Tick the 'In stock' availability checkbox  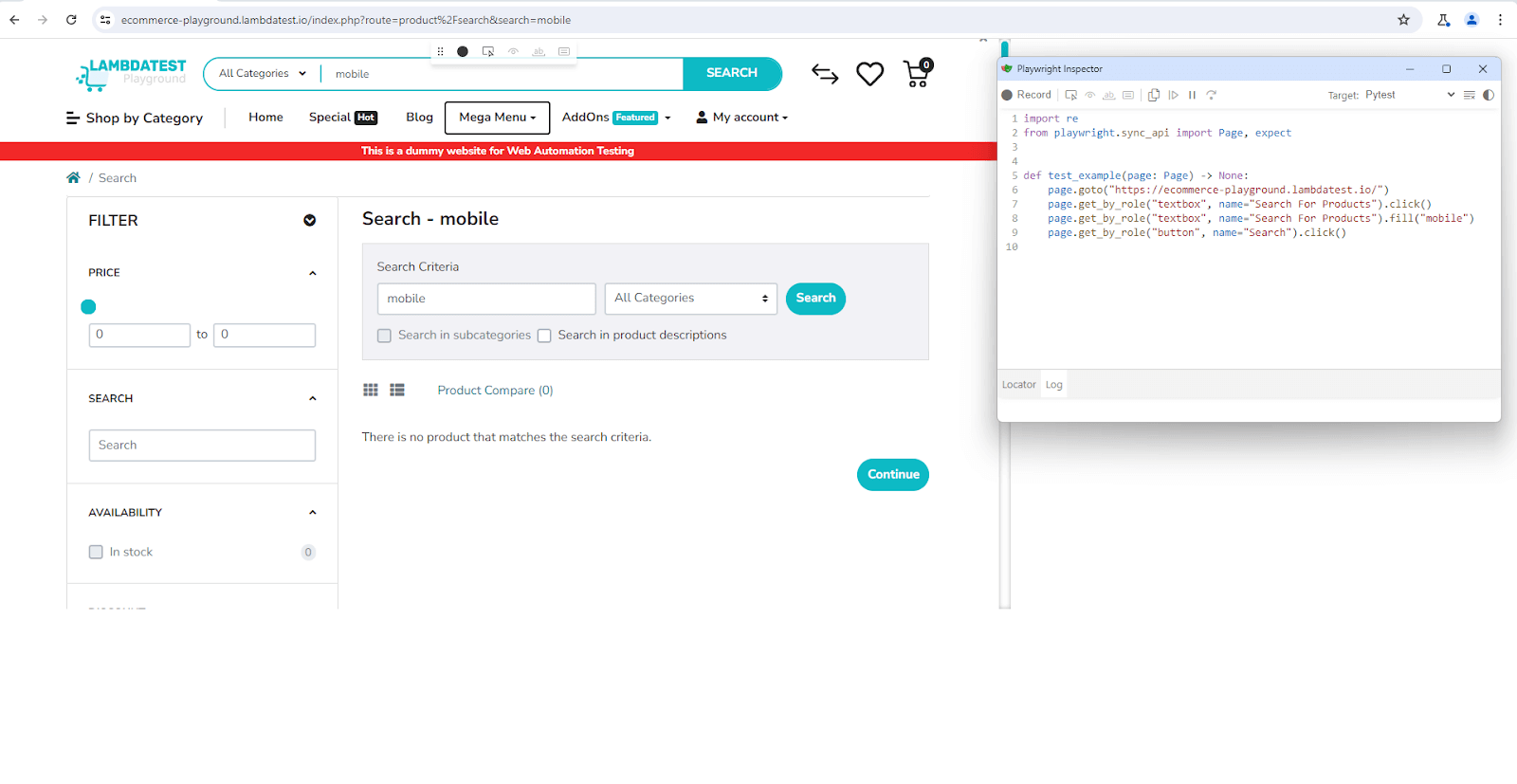point(96,552)
